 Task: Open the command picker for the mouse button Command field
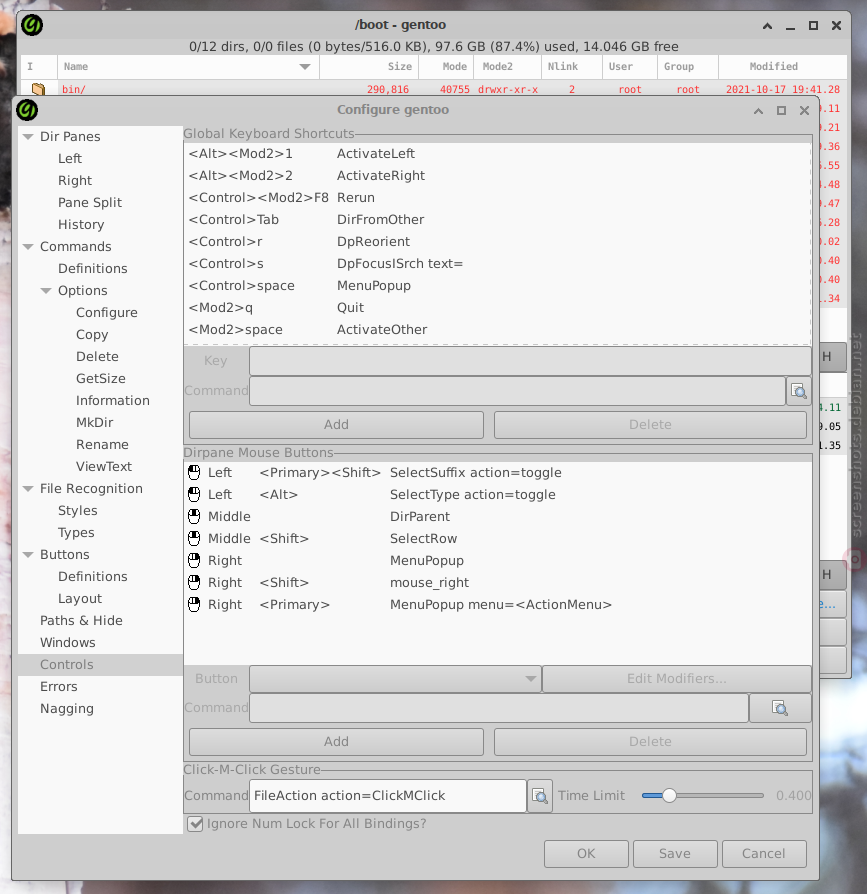(x=780, y=708)
